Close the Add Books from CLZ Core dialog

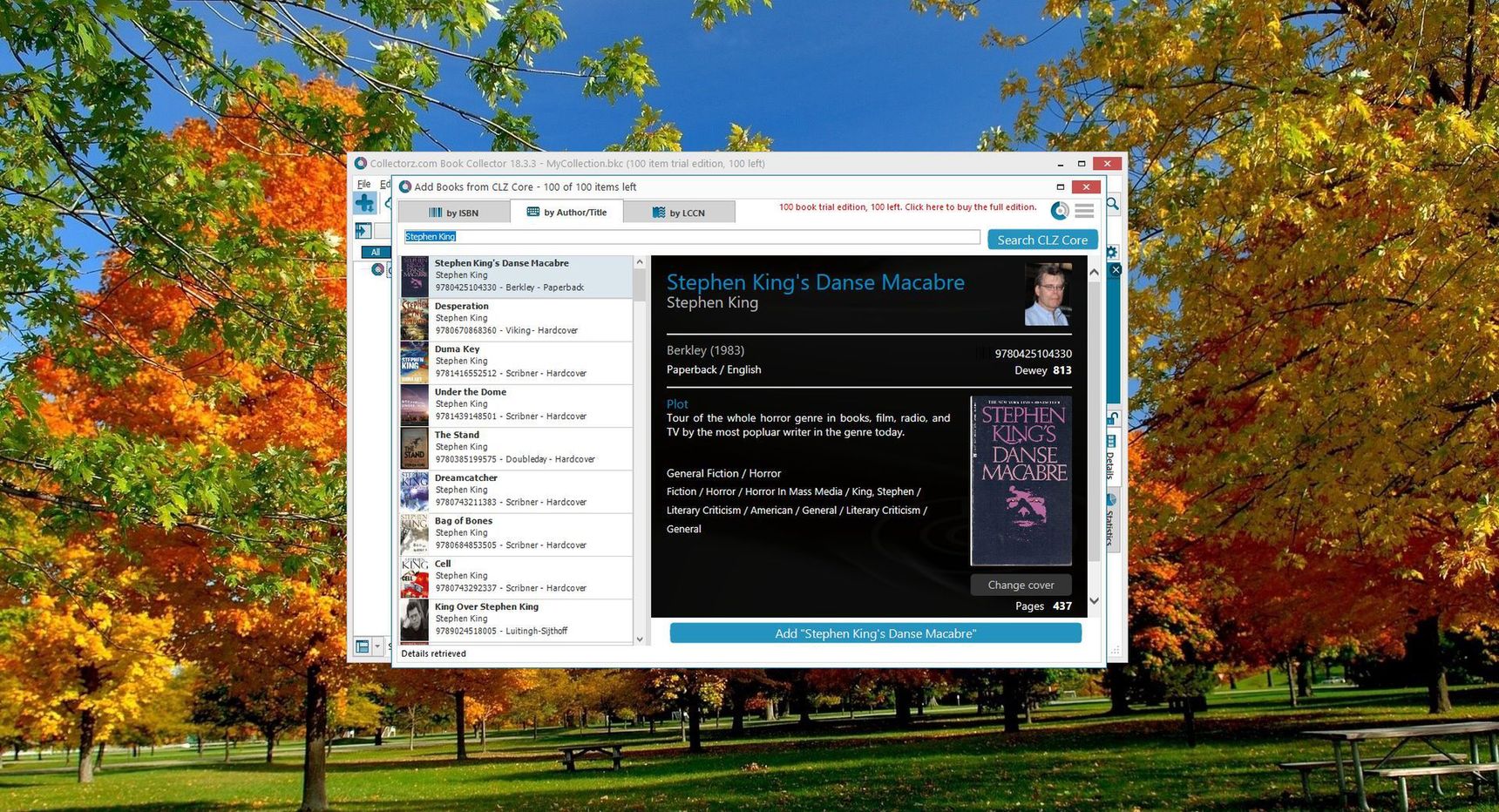coord(1085,186)
